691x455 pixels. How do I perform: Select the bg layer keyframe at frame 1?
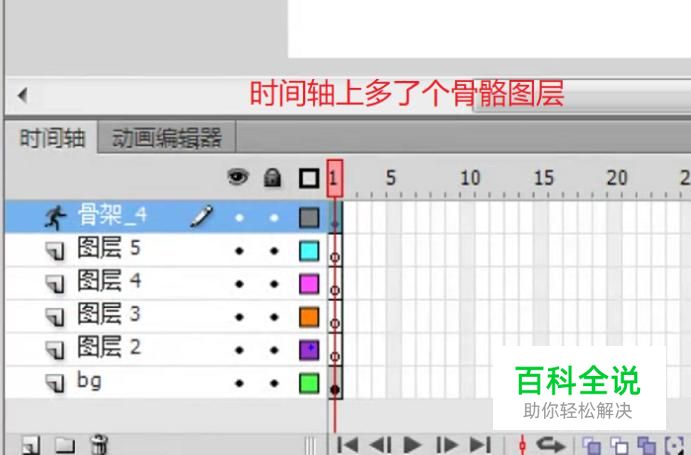(x=335, y=383)
